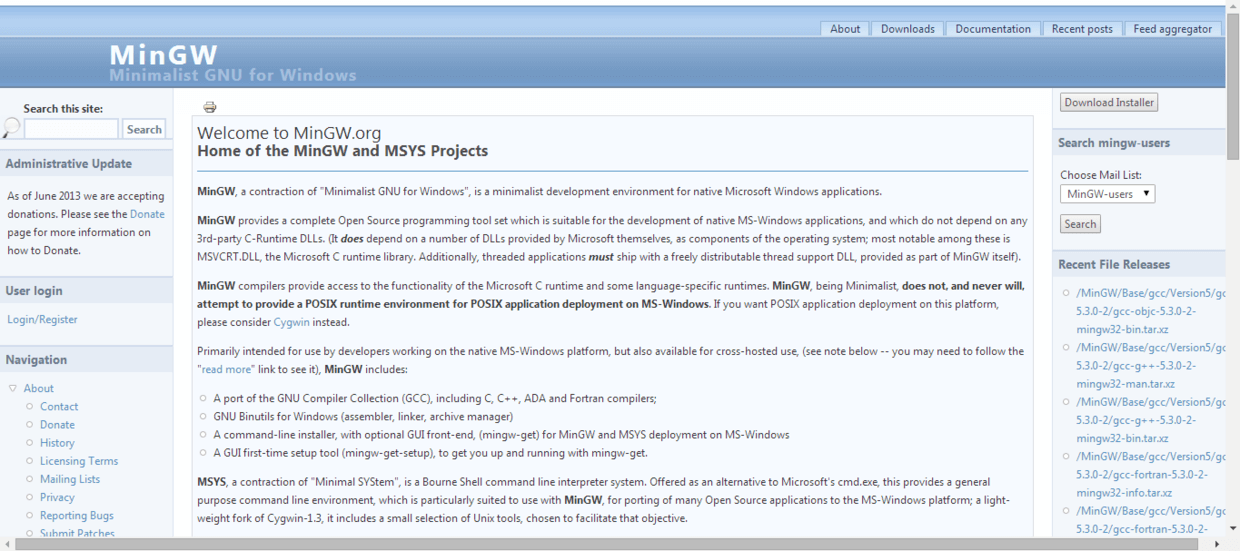Open the Reporting Bugs link

point(77,515)
